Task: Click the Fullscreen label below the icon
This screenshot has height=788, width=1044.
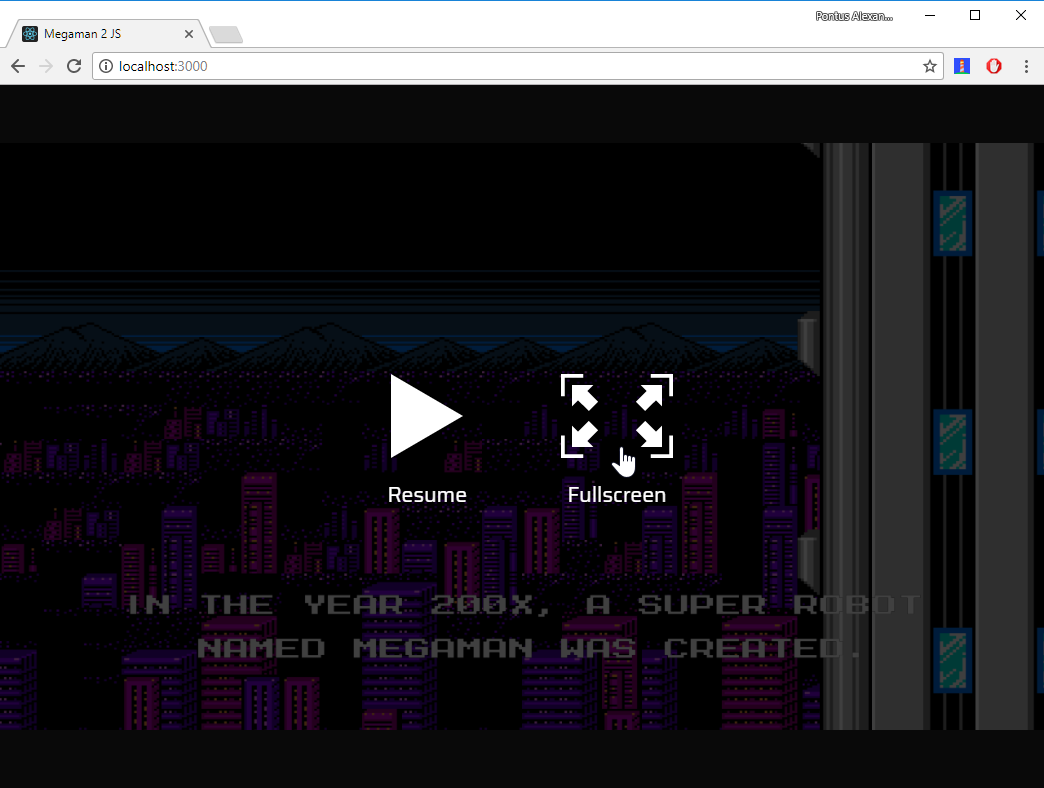Action: pyautogui.click(x=616, y=494)
